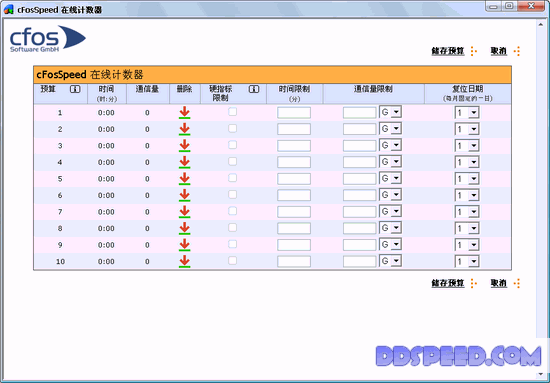Open reset day dropdown for budget 2
The image size is (550, 383).
(x=467, y=129)
